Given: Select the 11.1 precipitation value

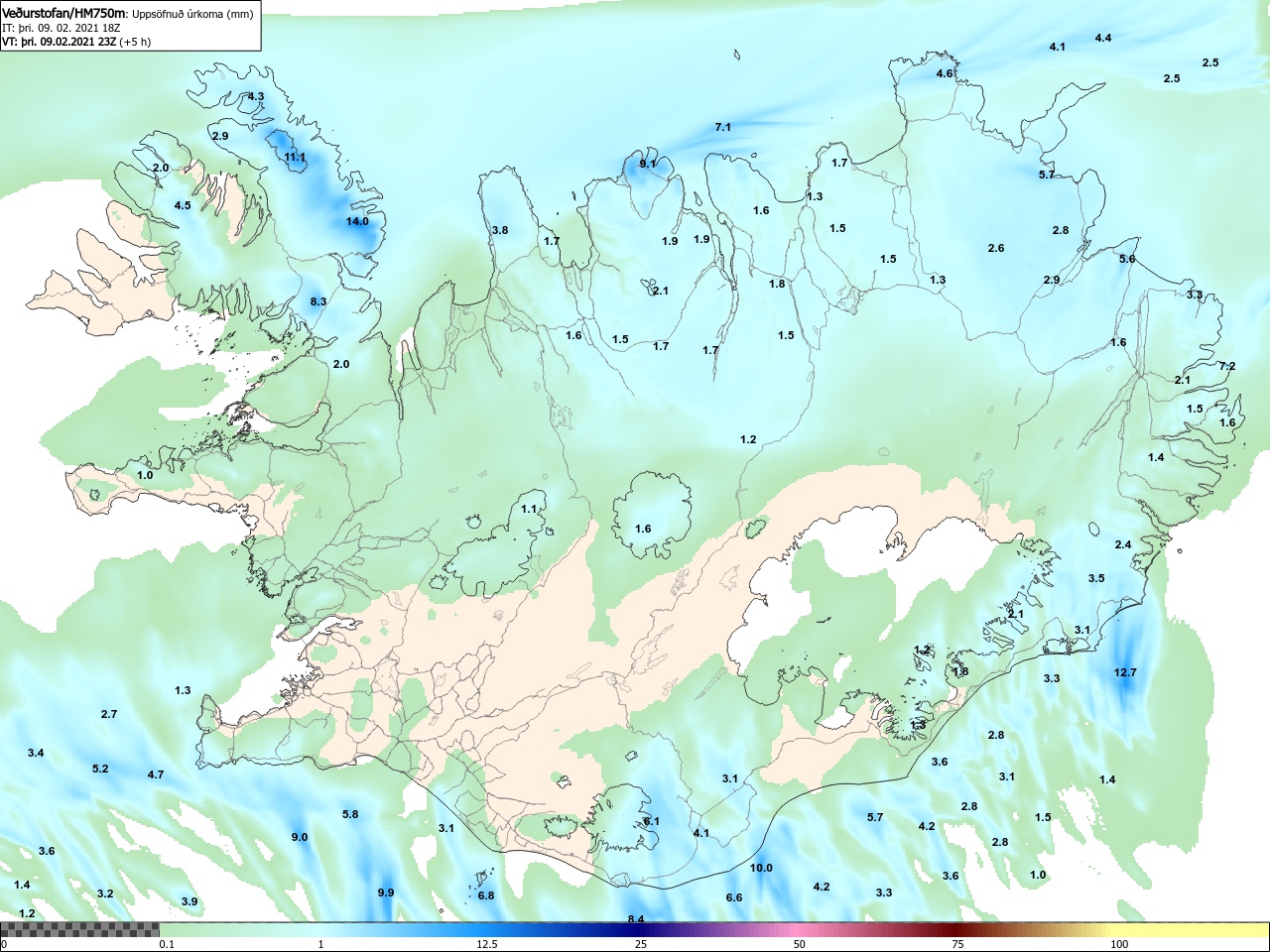Looking at the screenshot, I should click(295, 158).
